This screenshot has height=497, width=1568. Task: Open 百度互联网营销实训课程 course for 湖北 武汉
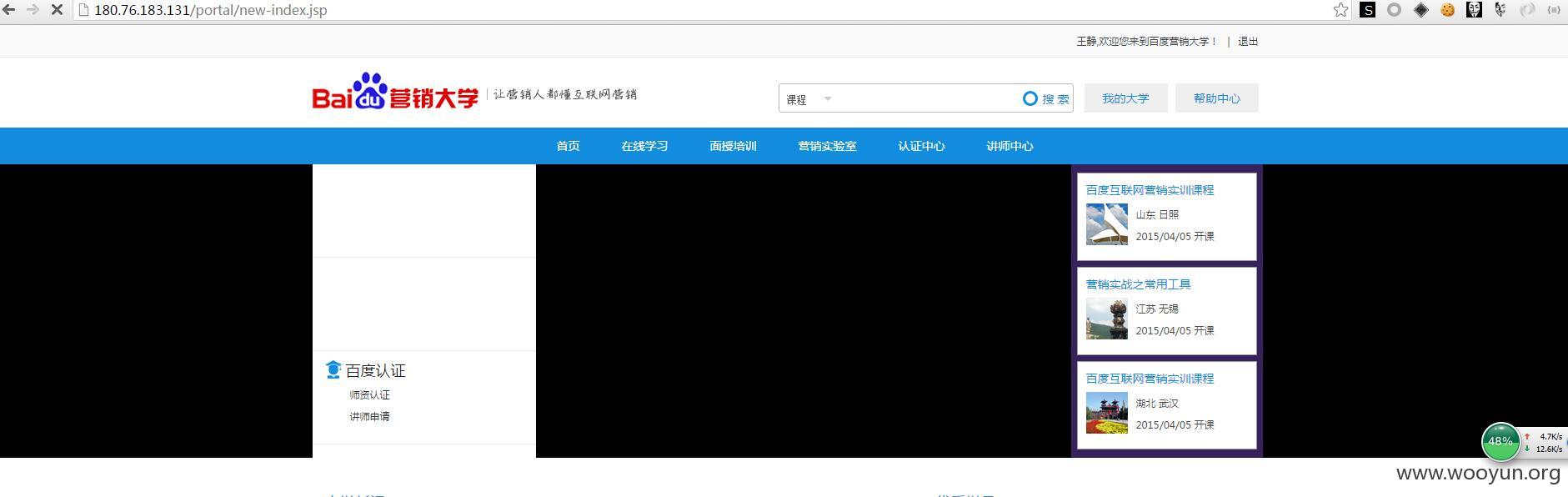click(1150, 379)
